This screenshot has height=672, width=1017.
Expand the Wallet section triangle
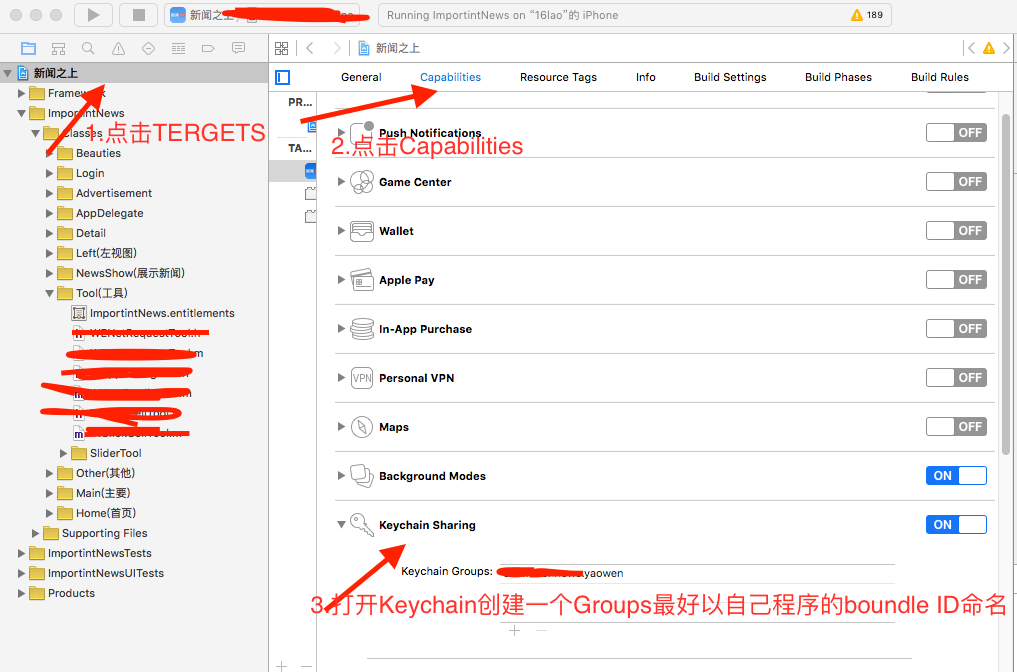tap(341, 230)
